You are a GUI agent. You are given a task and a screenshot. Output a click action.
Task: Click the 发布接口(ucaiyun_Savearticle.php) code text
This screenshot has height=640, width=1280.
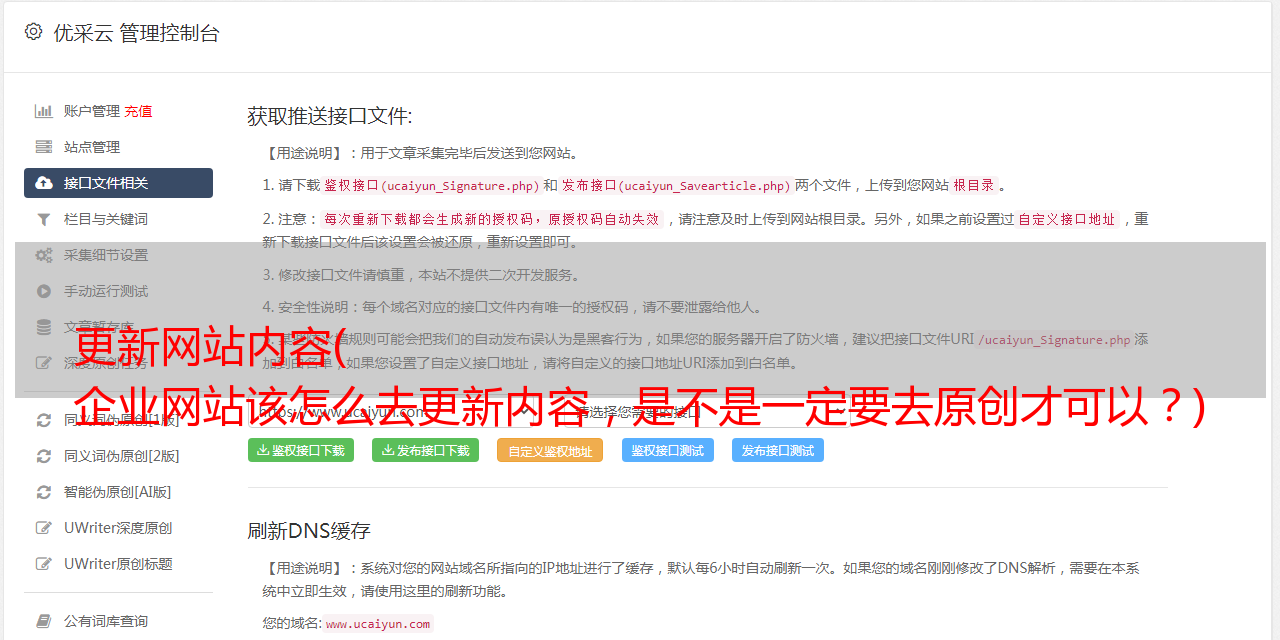tap(677, 186)
